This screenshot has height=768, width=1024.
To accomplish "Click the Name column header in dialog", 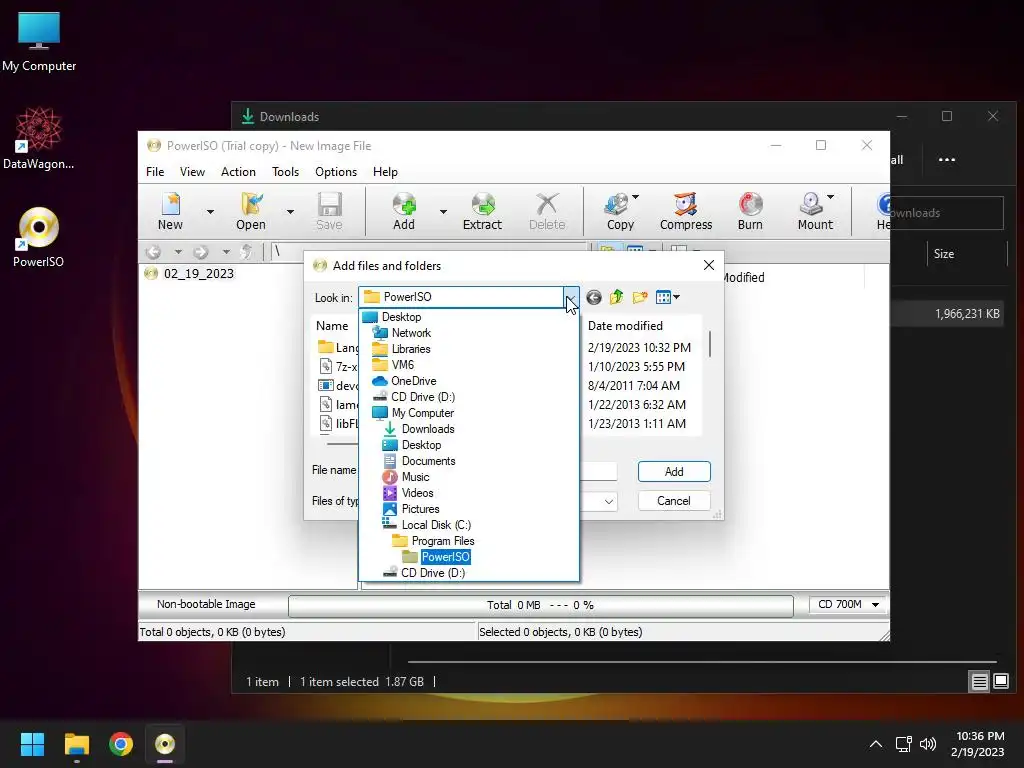I will (x=332, y=326).
